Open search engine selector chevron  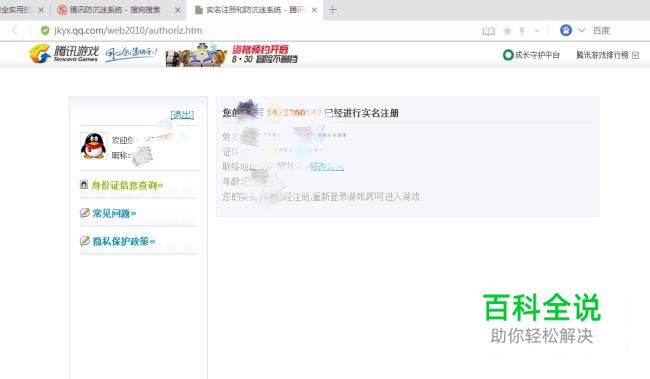tap(581, 30)
